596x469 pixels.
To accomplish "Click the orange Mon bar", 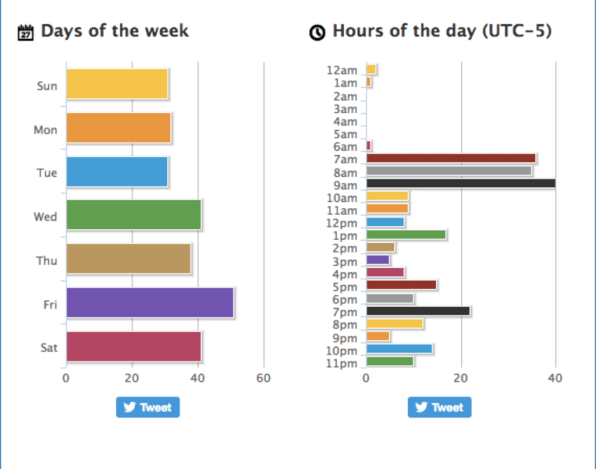I will click(119, 128).
